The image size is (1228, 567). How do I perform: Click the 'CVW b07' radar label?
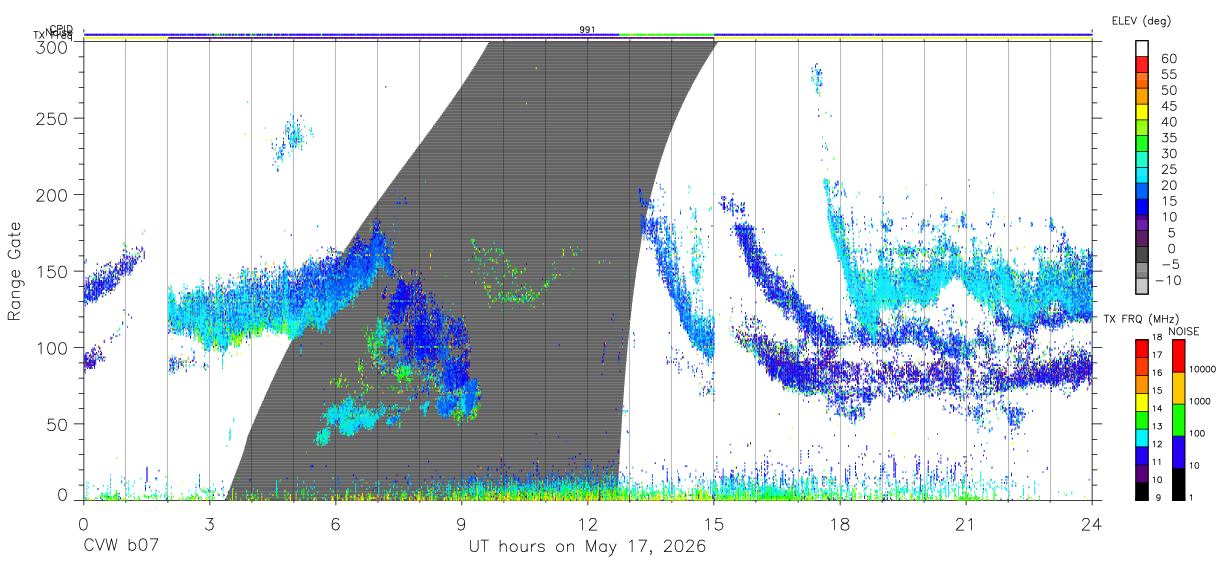coord(121,547)
